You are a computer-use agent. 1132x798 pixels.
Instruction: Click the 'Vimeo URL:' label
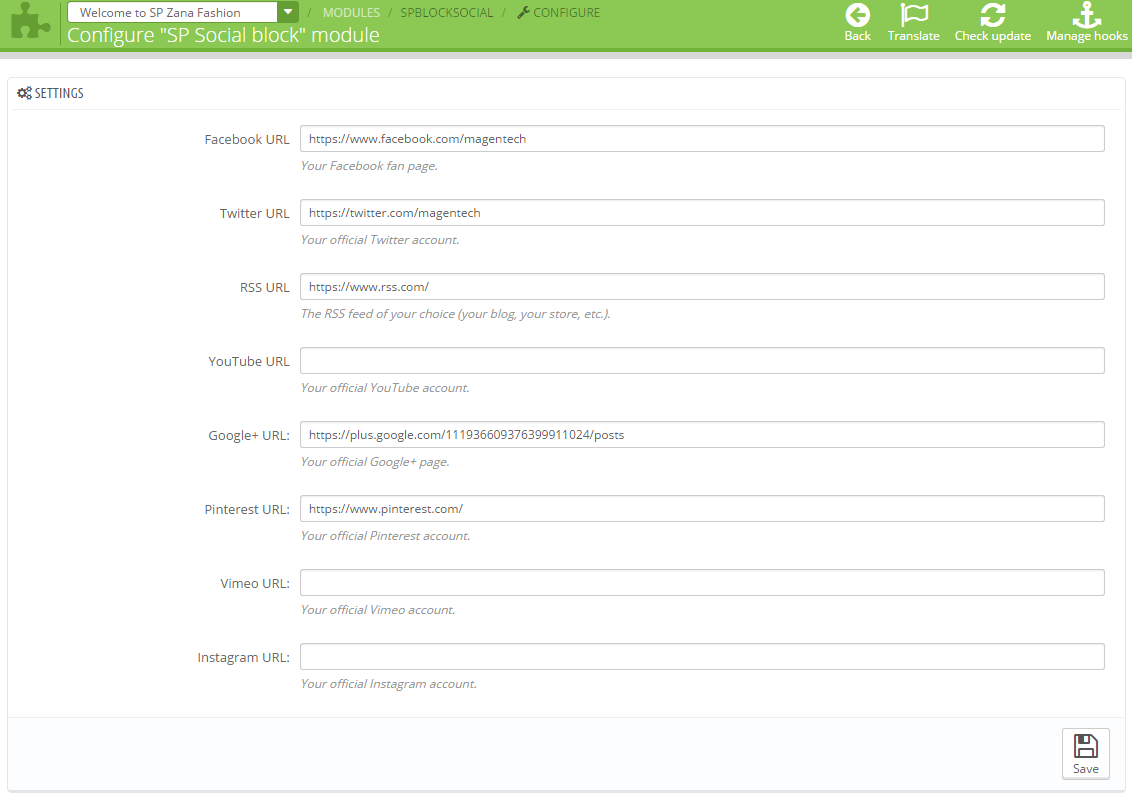coord(254,584)
